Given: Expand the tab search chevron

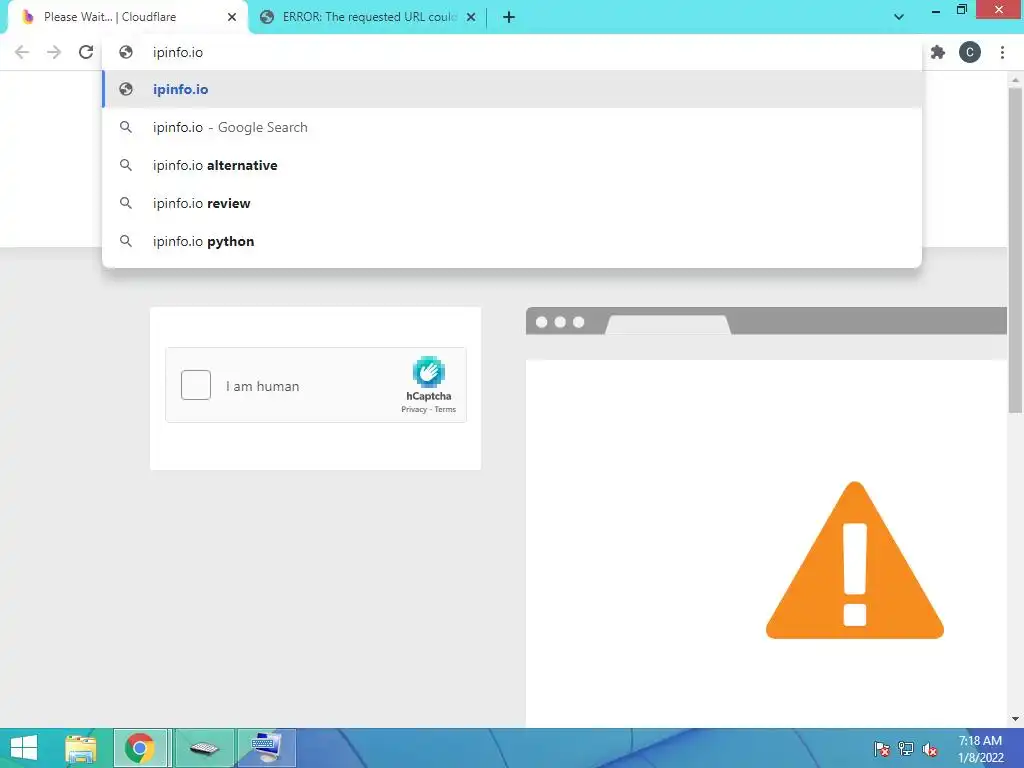Looking at the screenshot, I should click(x=899, y=17).
